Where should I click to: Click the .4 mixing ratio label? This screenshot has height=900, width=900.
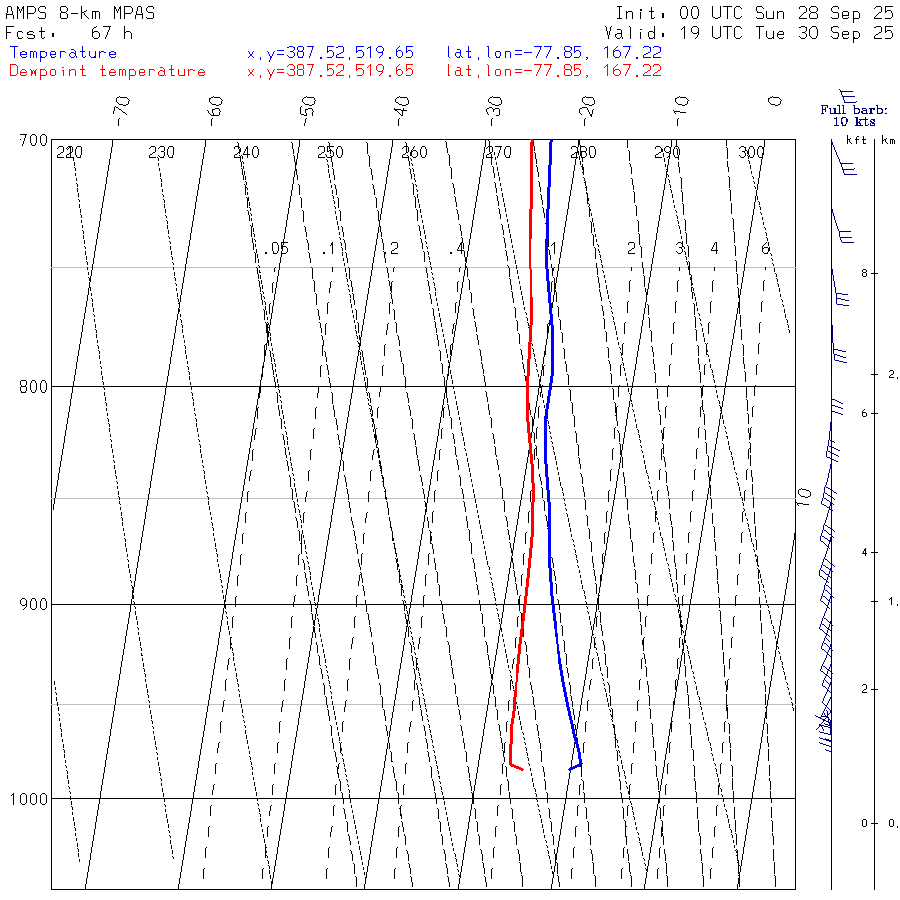pos(457,249)
